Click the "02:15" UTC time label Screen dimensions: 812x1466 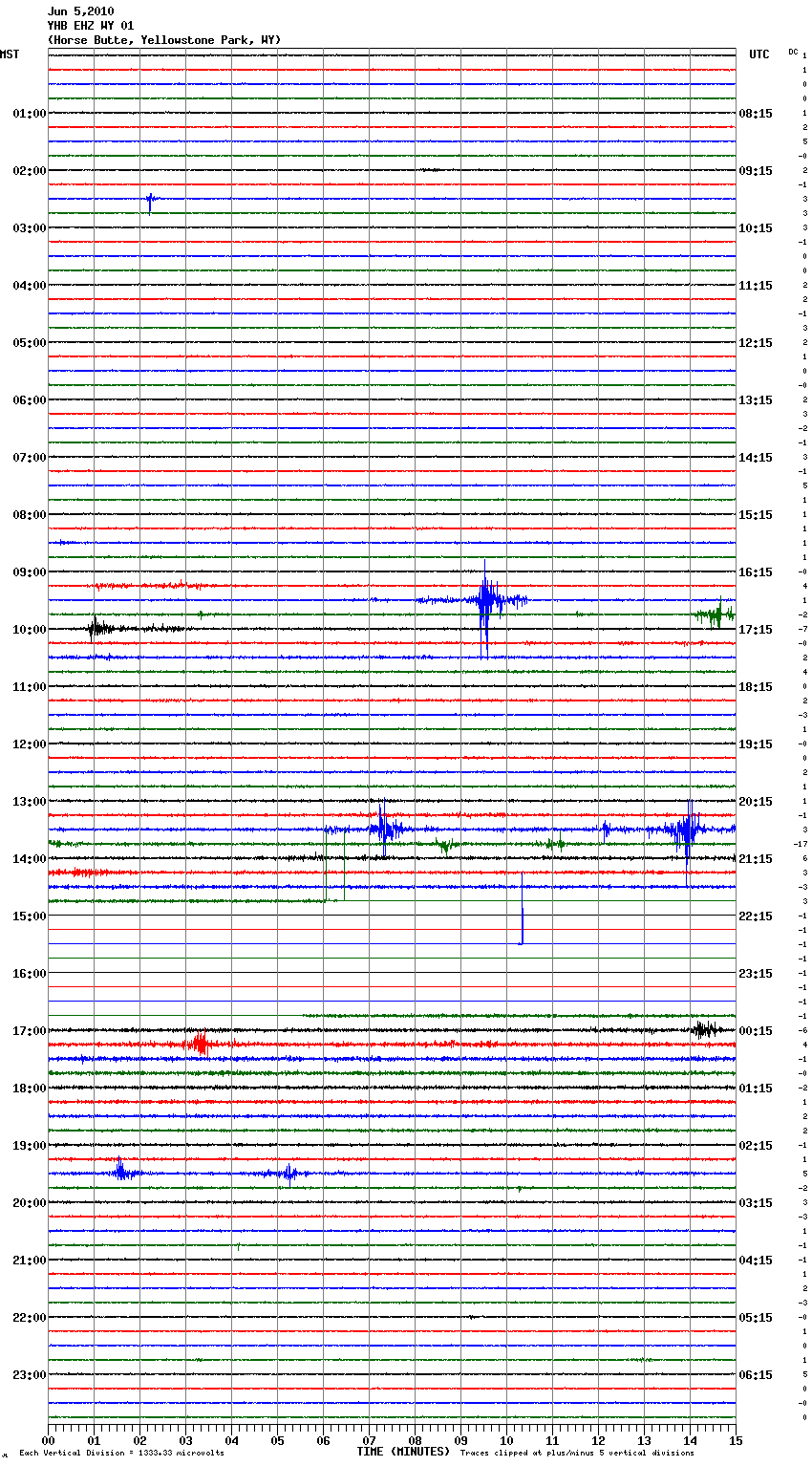tap(756, 1145)
